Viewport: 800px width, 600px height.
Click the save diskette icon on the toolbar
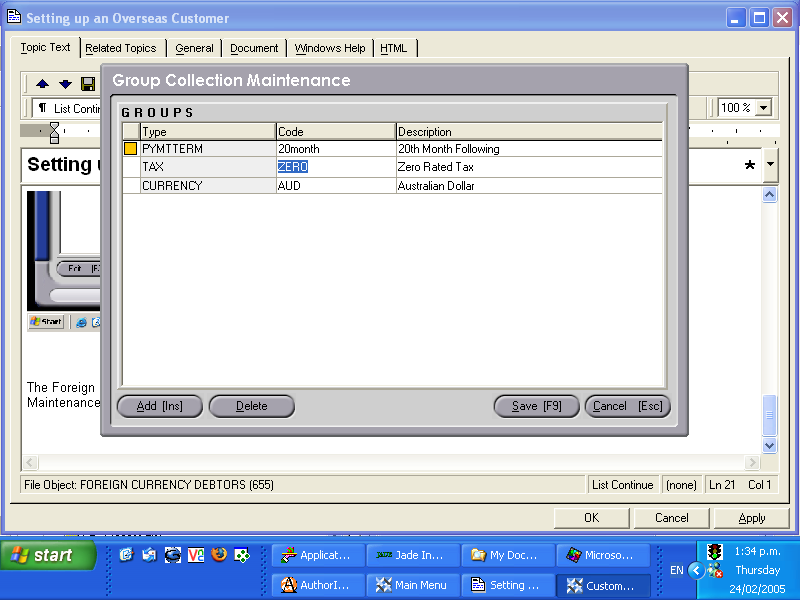point(88,84)
